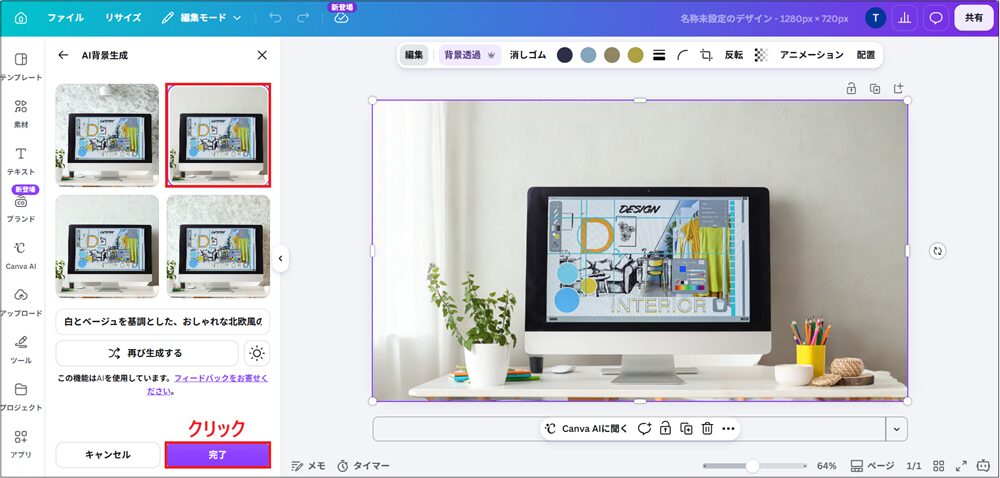Screen dimensions: 1000x478
Task: Open more options ellipsis in floating bar
Action: [x=728, y=429]
